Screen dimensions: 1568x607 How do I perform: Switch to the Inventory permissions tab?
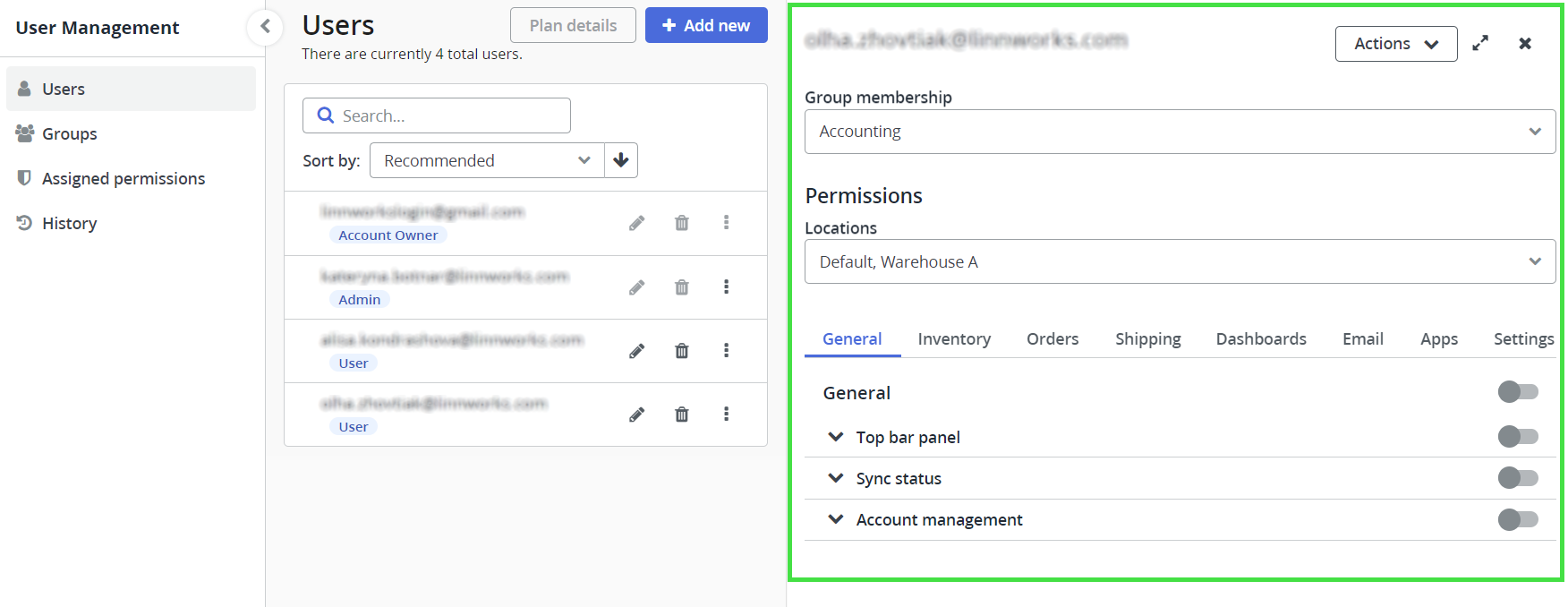[x=954, y=339]
